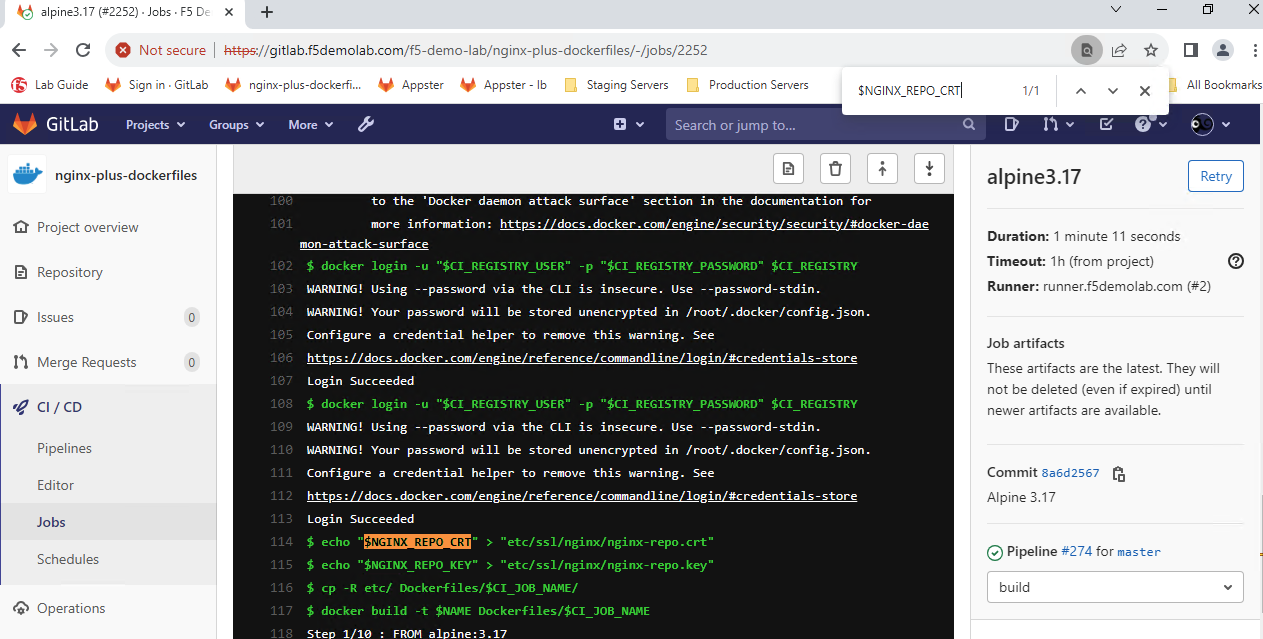This screenshot has width=1263, height=639.
Task: Click the Not secure site indicator
Action: click(160, 50)
